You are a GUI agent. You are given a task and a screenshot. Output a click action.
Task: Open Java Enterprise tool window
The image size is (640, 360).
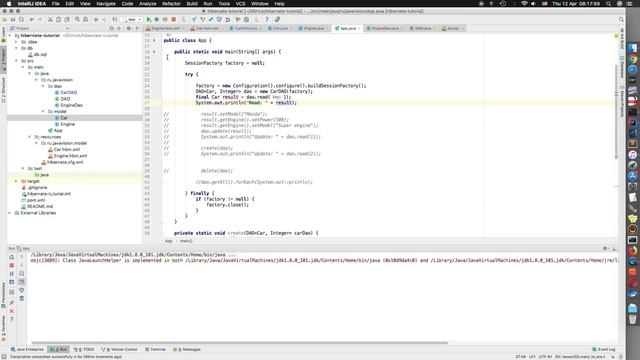click(x=27, y=349)
